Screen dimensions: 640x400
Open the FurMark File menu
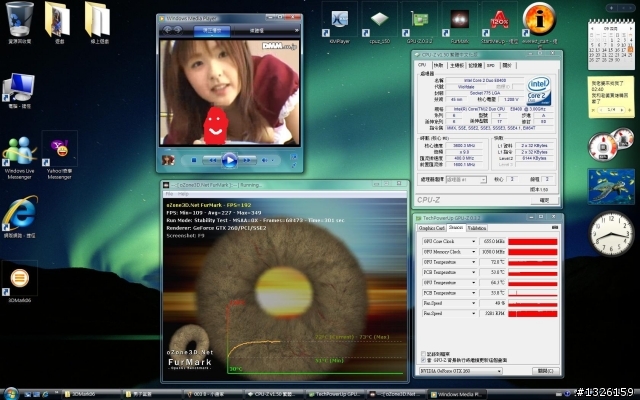tap(169, 194)
